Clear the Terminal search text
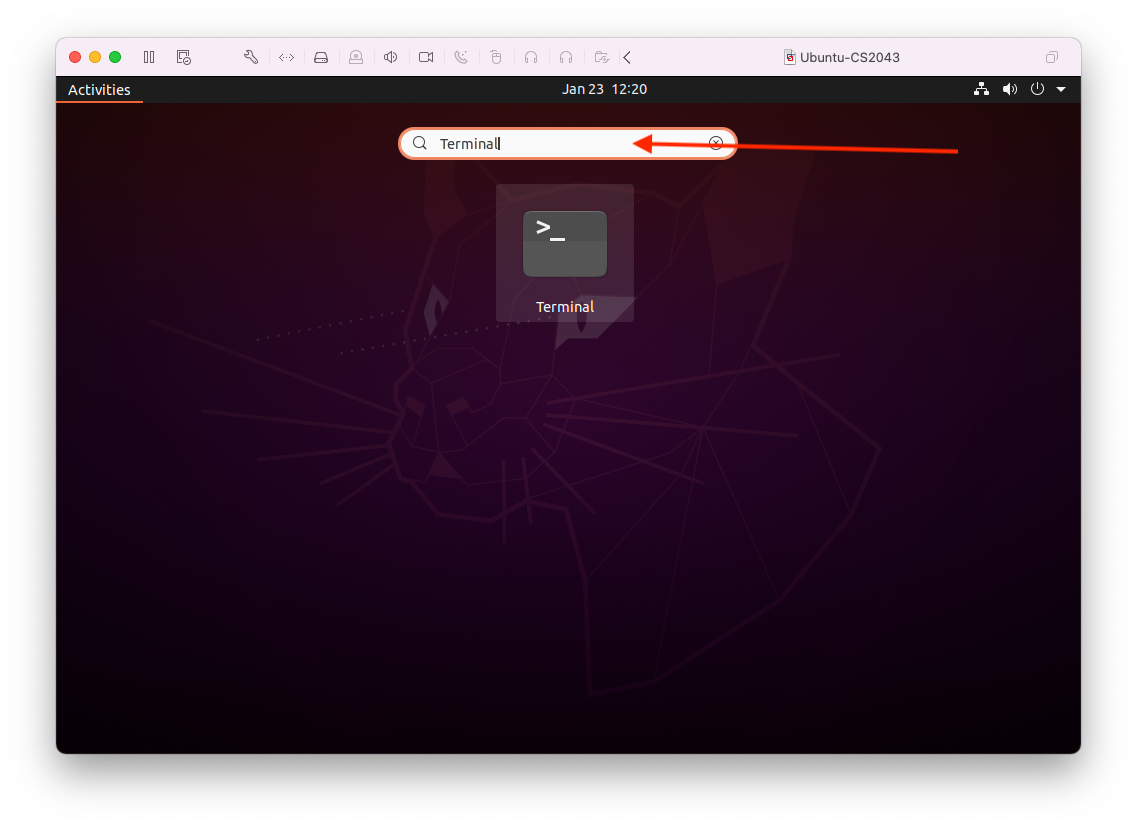The height and width of the screenshot is (828, 1137). [x=716, y=143]
